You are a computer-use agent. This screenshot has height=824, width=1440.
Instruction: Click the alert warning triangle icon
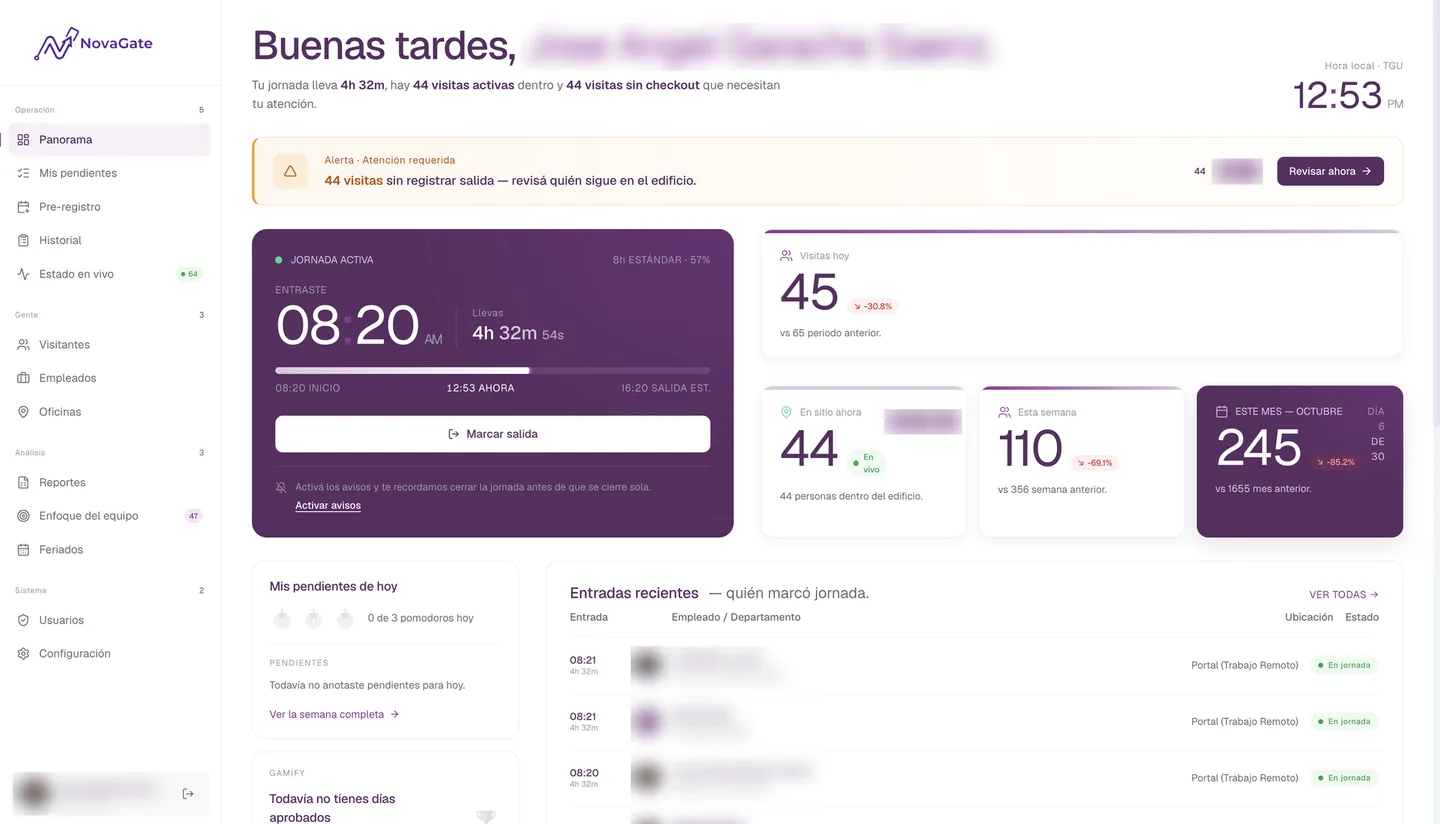(290, 171)
